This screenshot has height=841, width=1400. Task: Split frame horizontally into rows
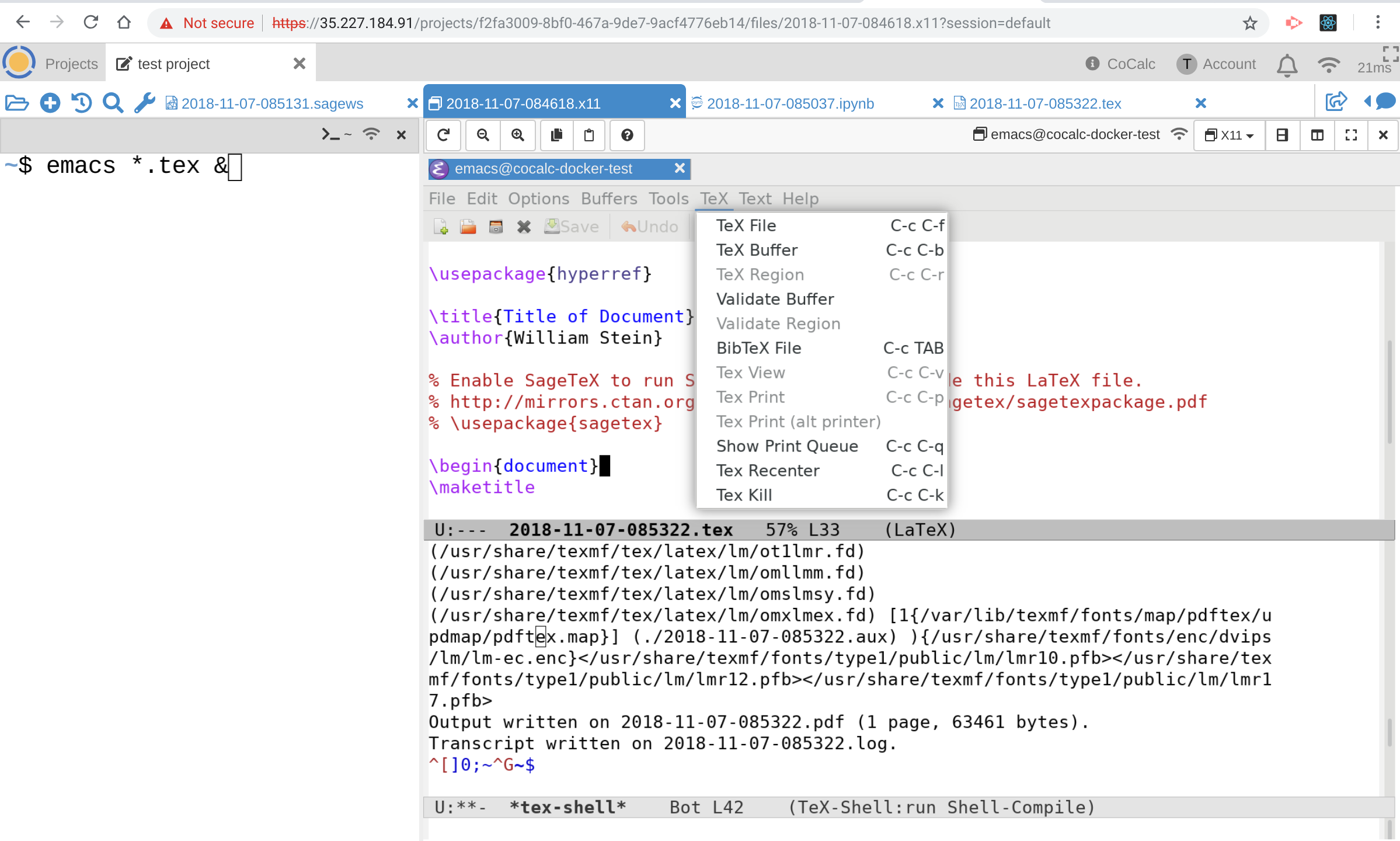pos(1282,135)
